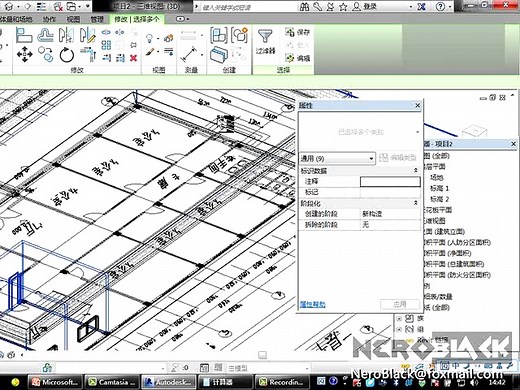This screenshot has width=520, height=390.
Task: Select Mirror - Draw Axis tool
Action: [x=87, y=35]
